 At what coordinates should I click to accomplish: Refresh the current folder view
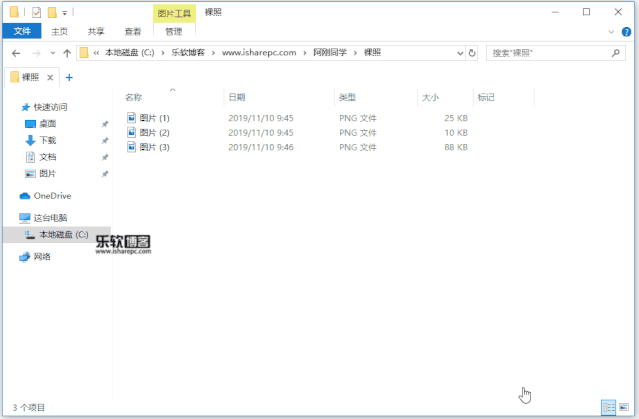coord(472,53)
